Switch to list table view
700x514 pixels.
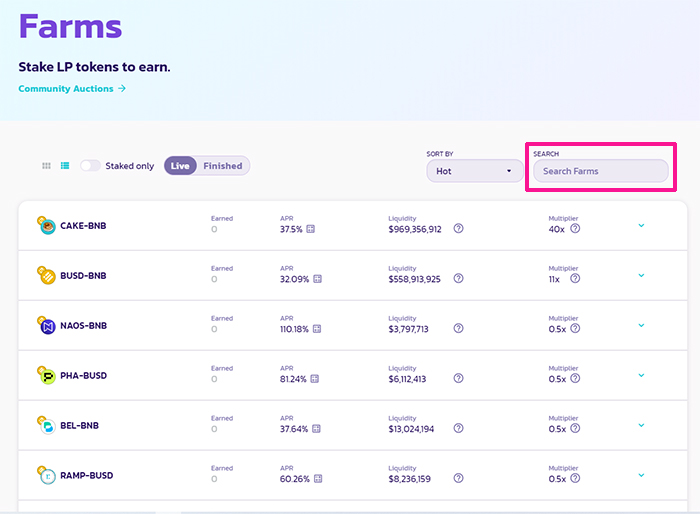click(x=65, y=166)
